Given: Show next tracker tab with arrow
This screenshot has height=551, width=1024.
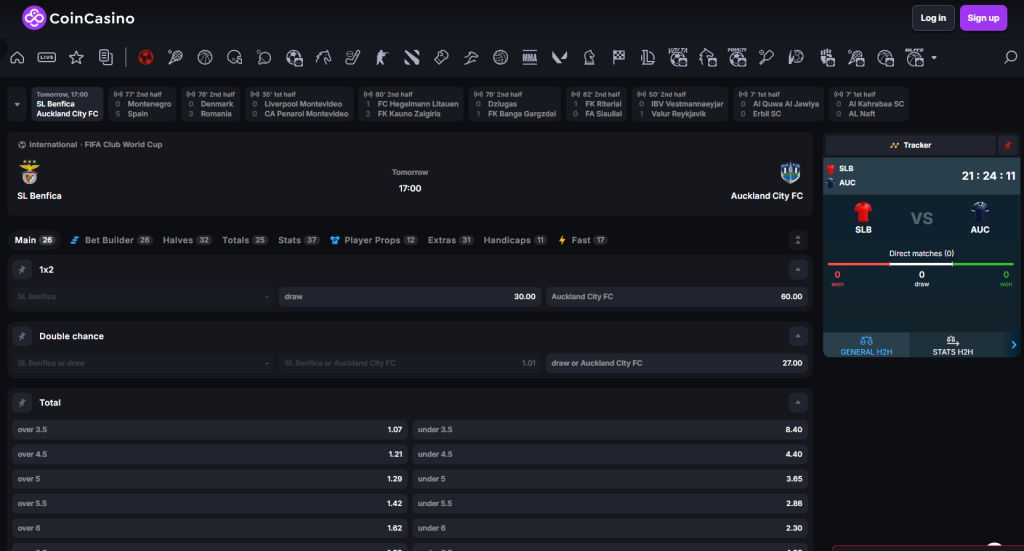Looking at the screenshot, I should pyautogui.click(x=1014, y=345).
